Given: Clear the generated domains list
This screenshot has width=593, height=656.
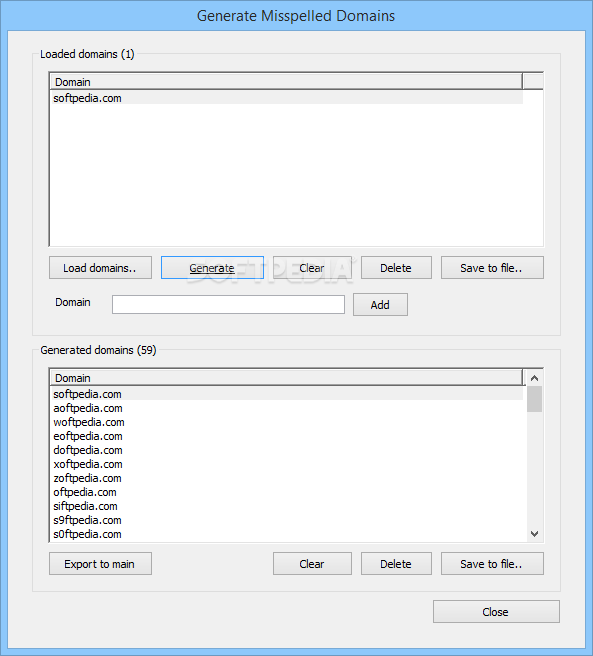Looking at the screenshot, I should (x=312, y=564).
